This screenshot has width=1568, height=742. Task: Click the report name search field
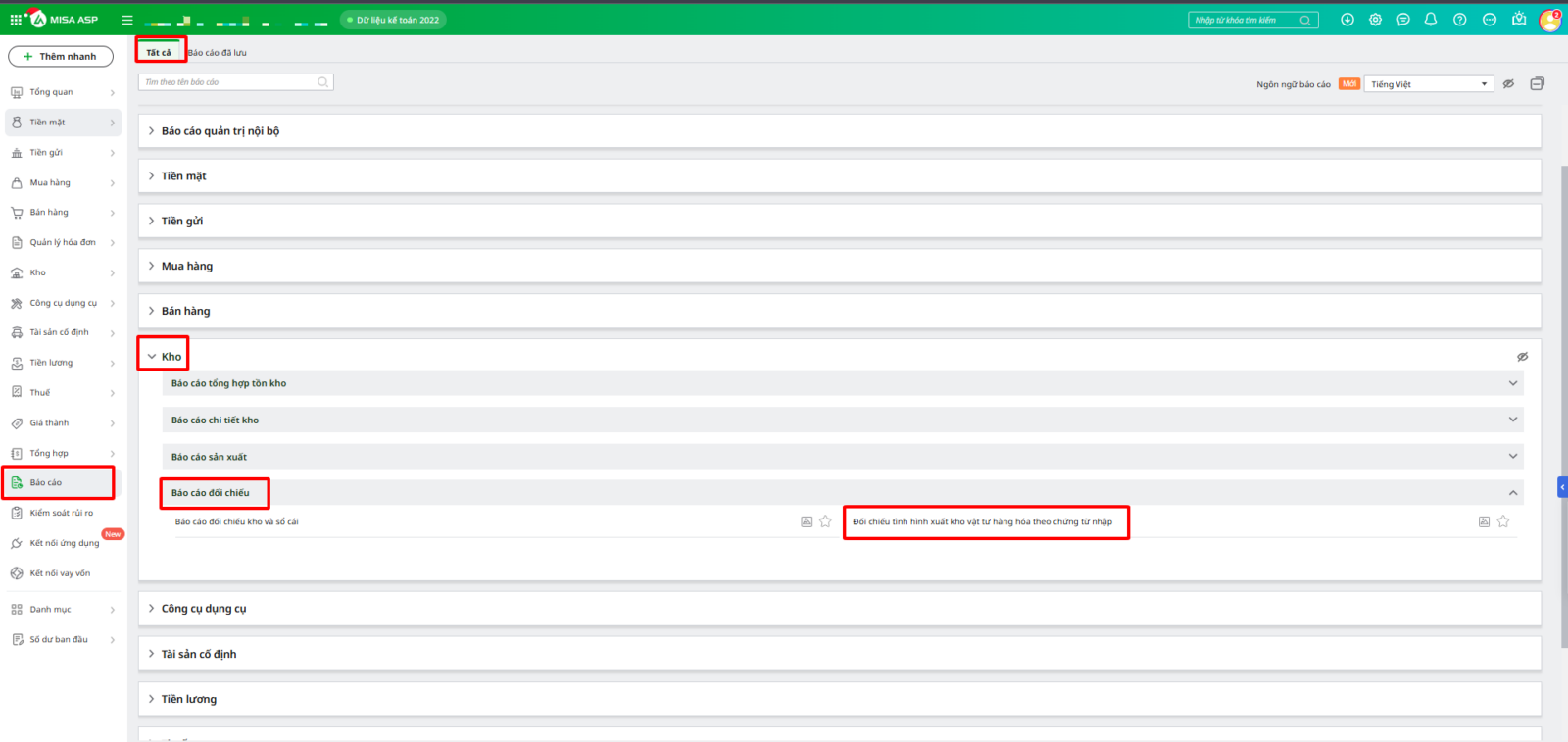(229, 82)
